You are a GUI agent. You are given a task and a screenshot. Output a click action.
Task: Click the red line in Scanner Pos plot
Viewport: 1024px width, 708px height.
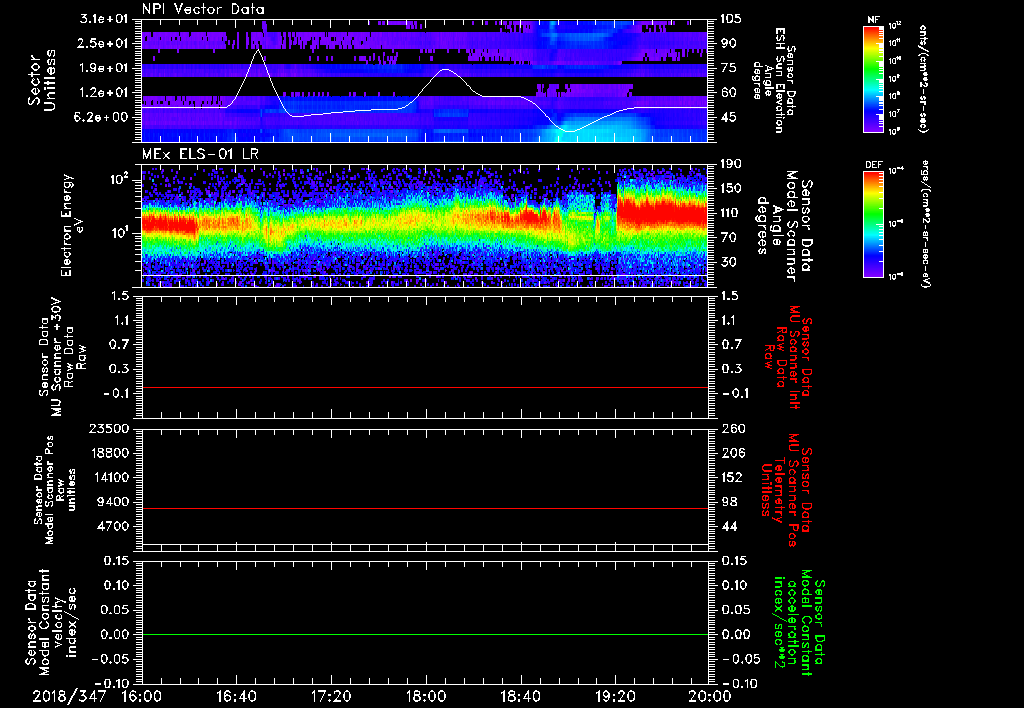[425, 508]
